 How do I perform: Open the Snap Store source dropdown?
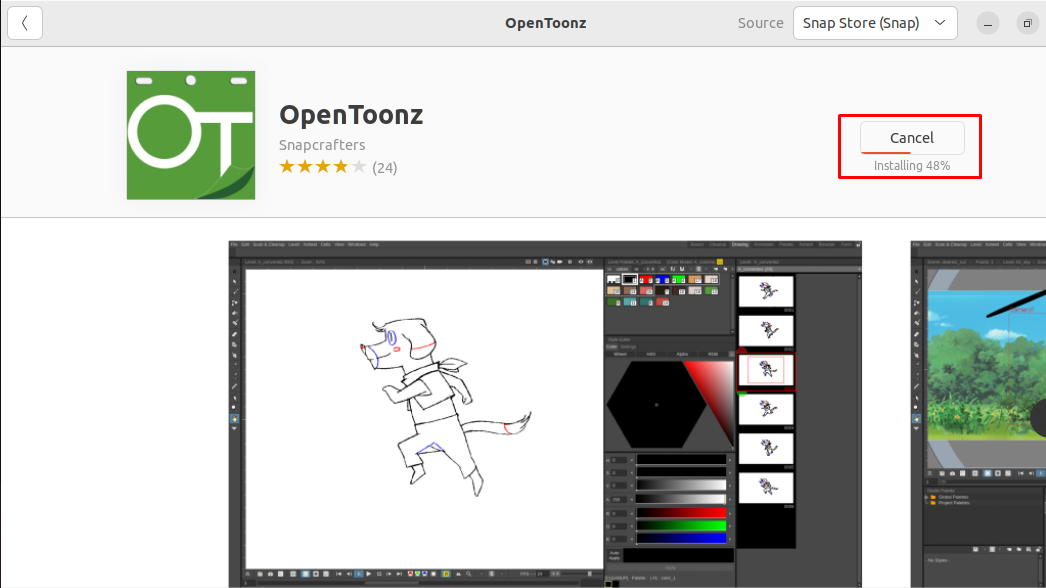874,22
